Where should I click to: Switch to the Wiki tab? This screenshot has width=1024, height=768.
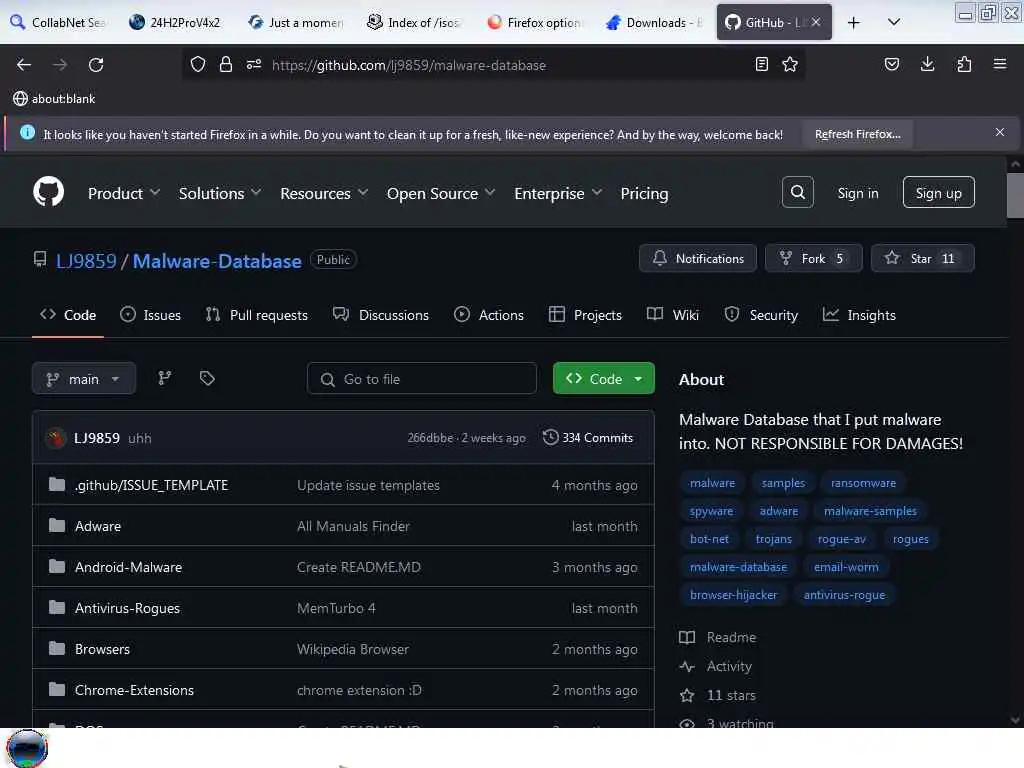[x=673, y=315]
